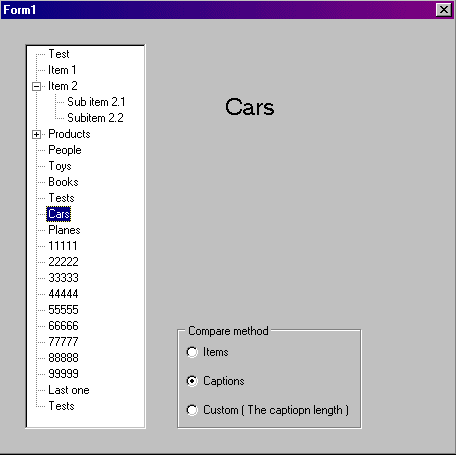Select the Items radio button
This screenshot has width=456, height=455.
(x=192, y=352)
